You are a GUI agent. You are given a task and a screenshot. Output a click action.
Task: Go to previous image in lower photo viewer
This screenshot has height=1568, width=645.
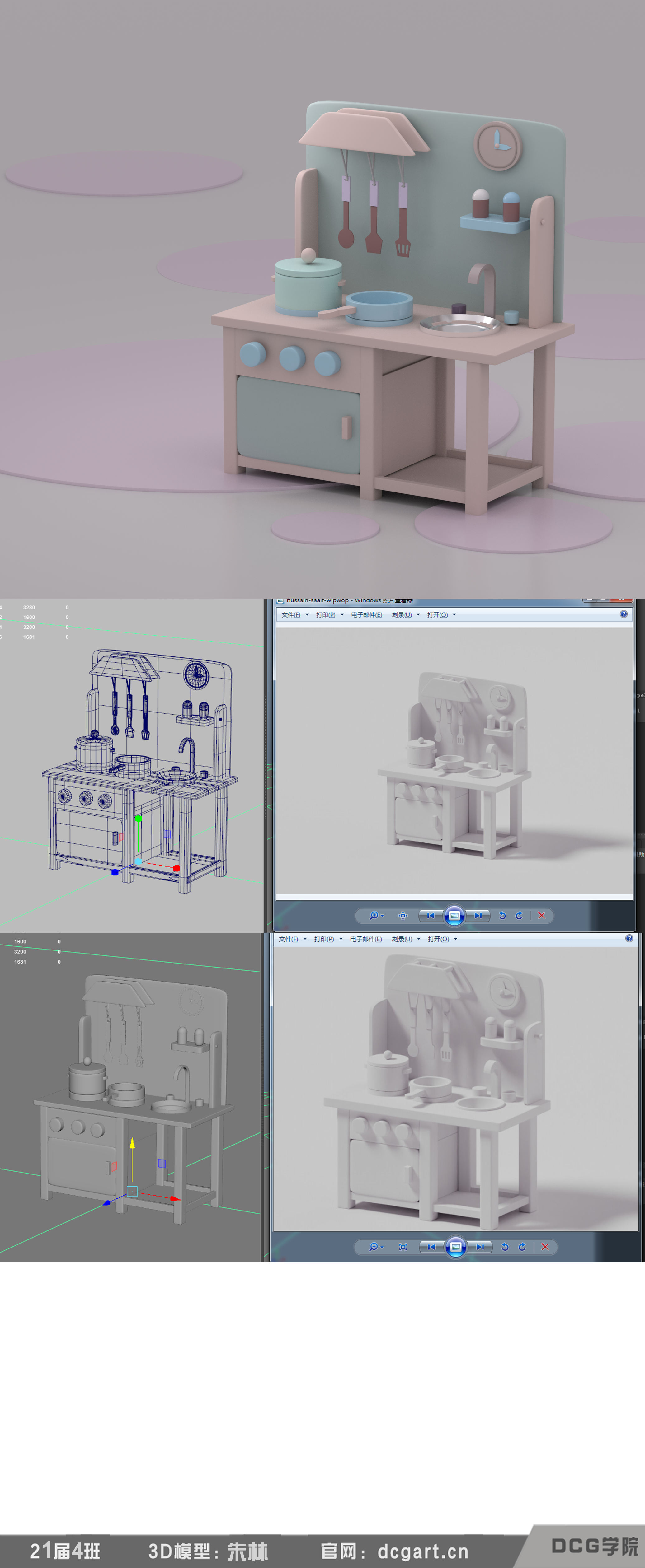431,1247
